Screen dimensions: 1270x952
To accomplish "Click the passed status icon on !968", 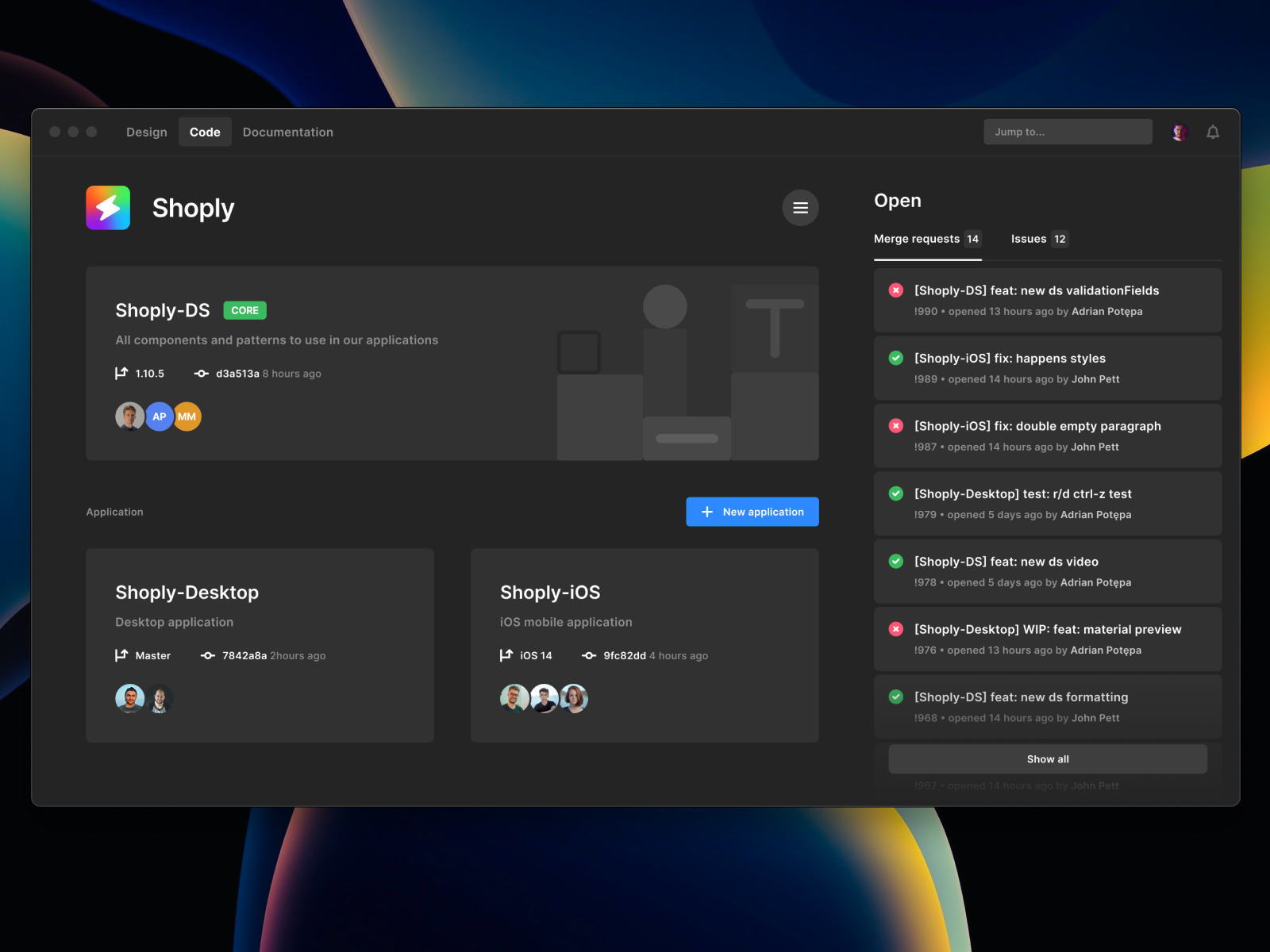I will tap(896, 697).
